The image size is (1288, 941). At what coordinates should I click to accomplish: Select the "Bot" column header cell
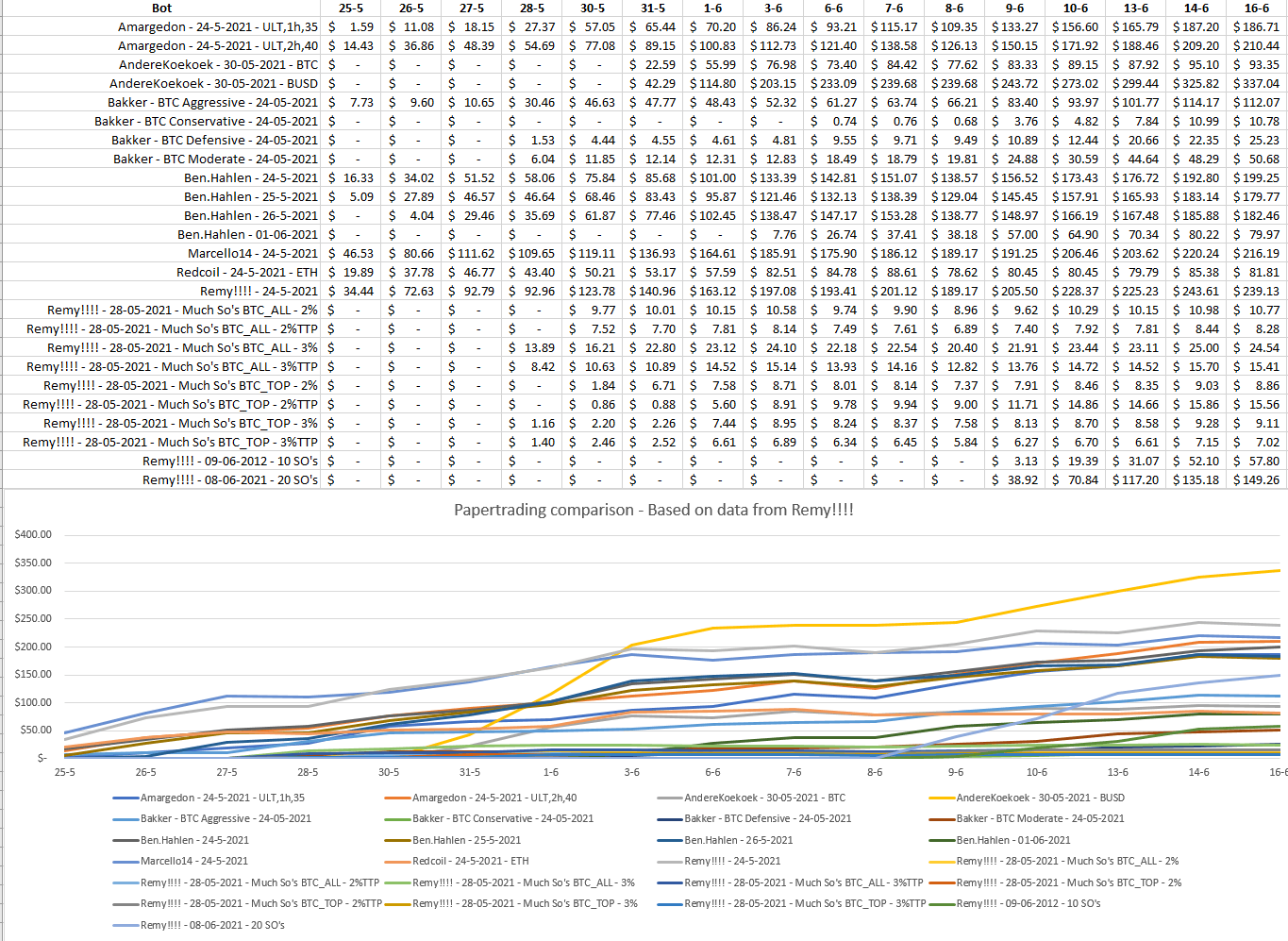click(162, 8)
